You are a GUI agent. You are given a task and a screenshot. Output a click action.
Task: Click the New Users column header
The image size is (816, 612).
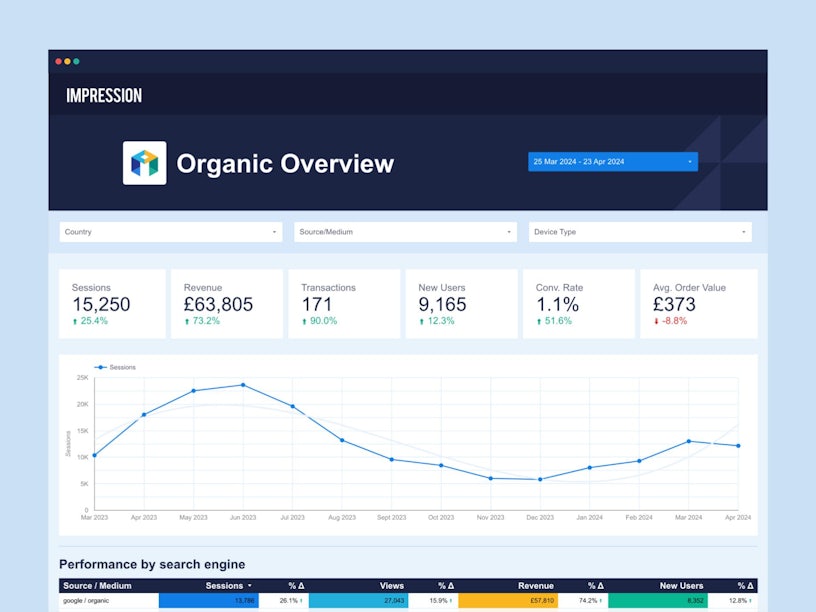(x=681, y=586)
